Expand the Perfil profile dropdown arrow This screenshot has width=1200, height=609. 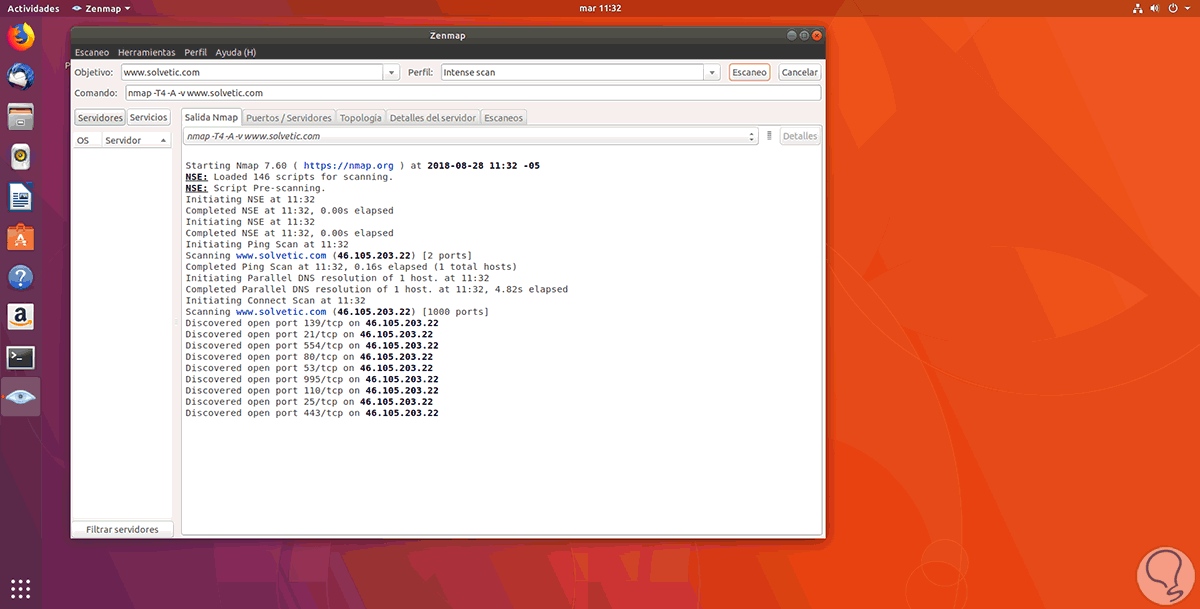tap(711, 72)
